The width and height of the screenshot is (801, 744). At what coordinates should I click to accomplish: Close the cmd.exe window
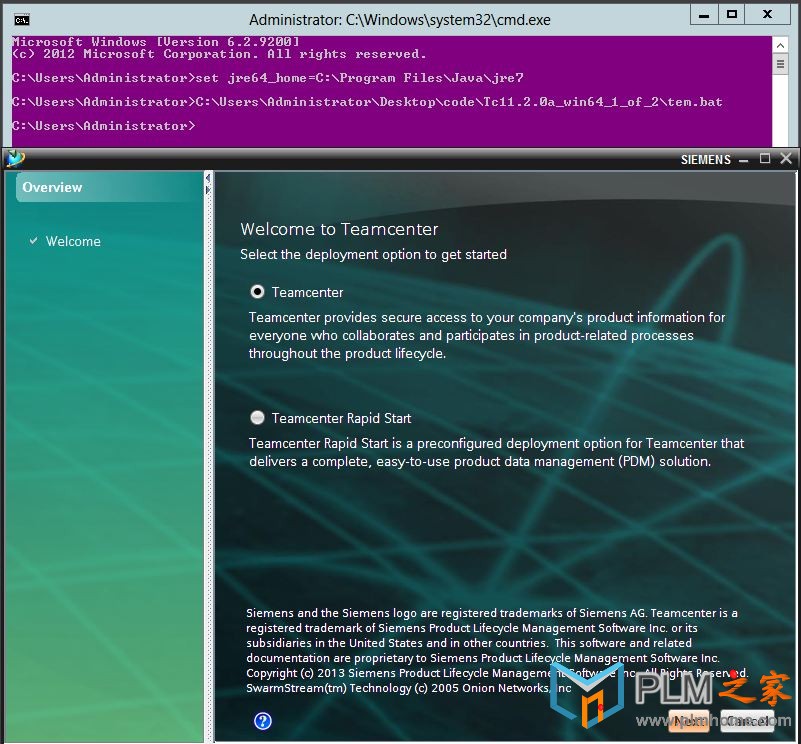767,14
